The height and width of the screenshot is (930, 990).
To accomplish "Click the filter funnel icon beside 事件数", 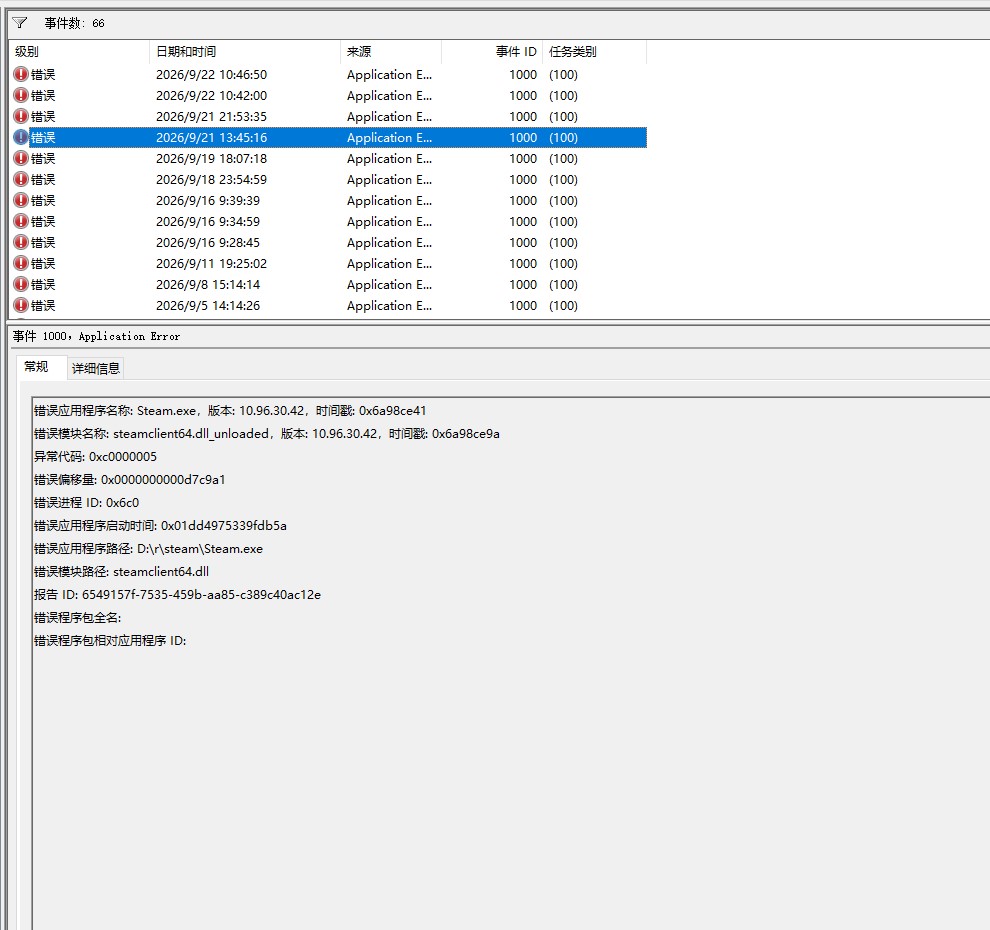I will coord(20,23).
